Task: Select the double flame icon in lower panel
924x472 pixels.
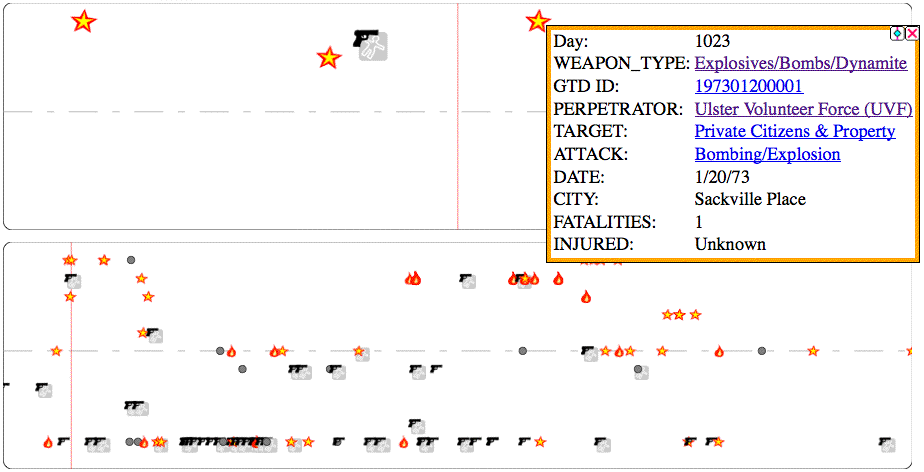Action: pos(412,279)
